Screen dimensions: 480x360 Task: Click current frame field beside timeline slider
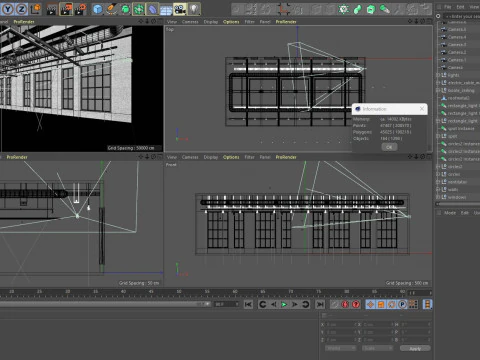227,304
